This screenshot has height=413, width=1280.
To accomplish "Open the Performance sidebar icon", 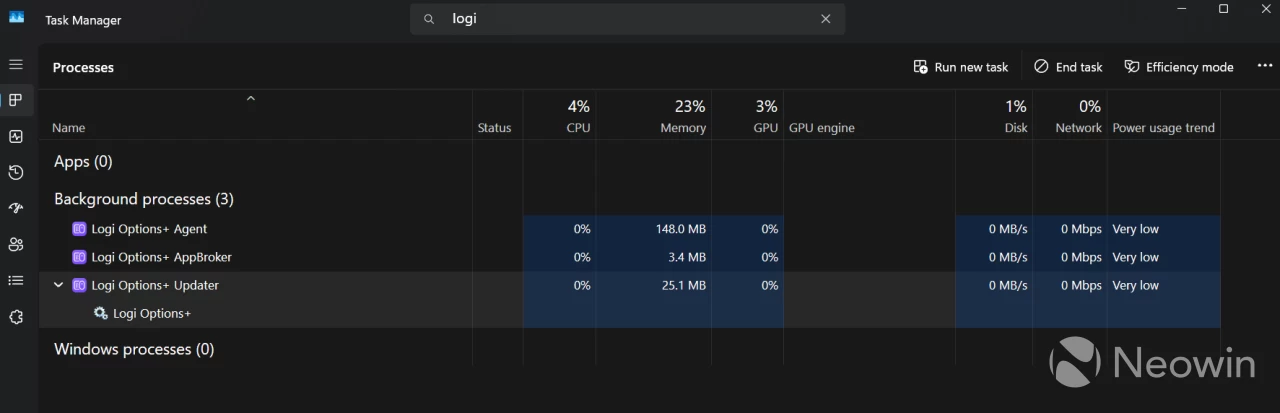I will (16, 136).
